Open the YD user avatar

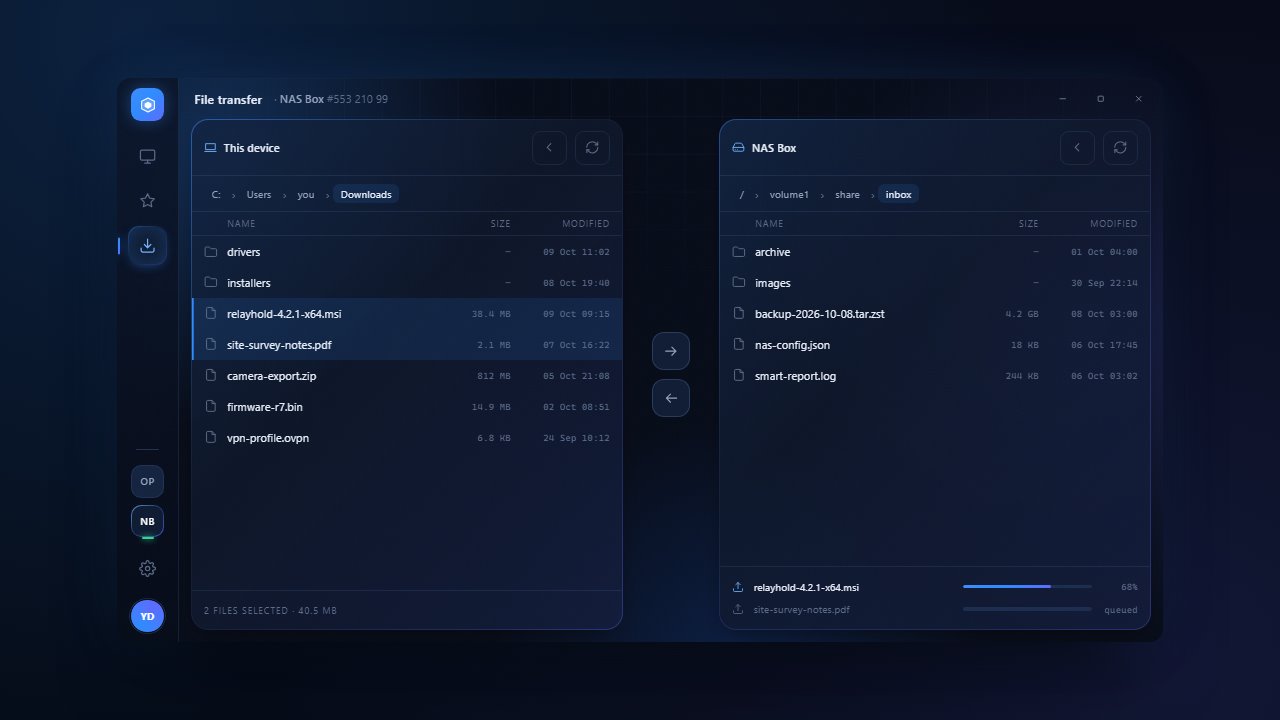147,616
